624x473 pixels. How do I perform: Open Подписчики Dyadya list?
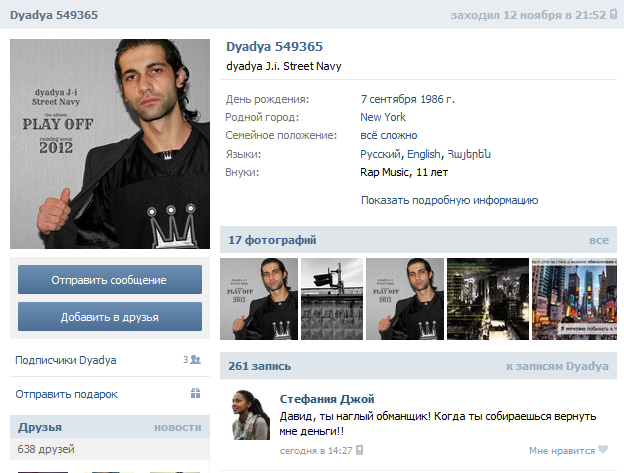66,360
